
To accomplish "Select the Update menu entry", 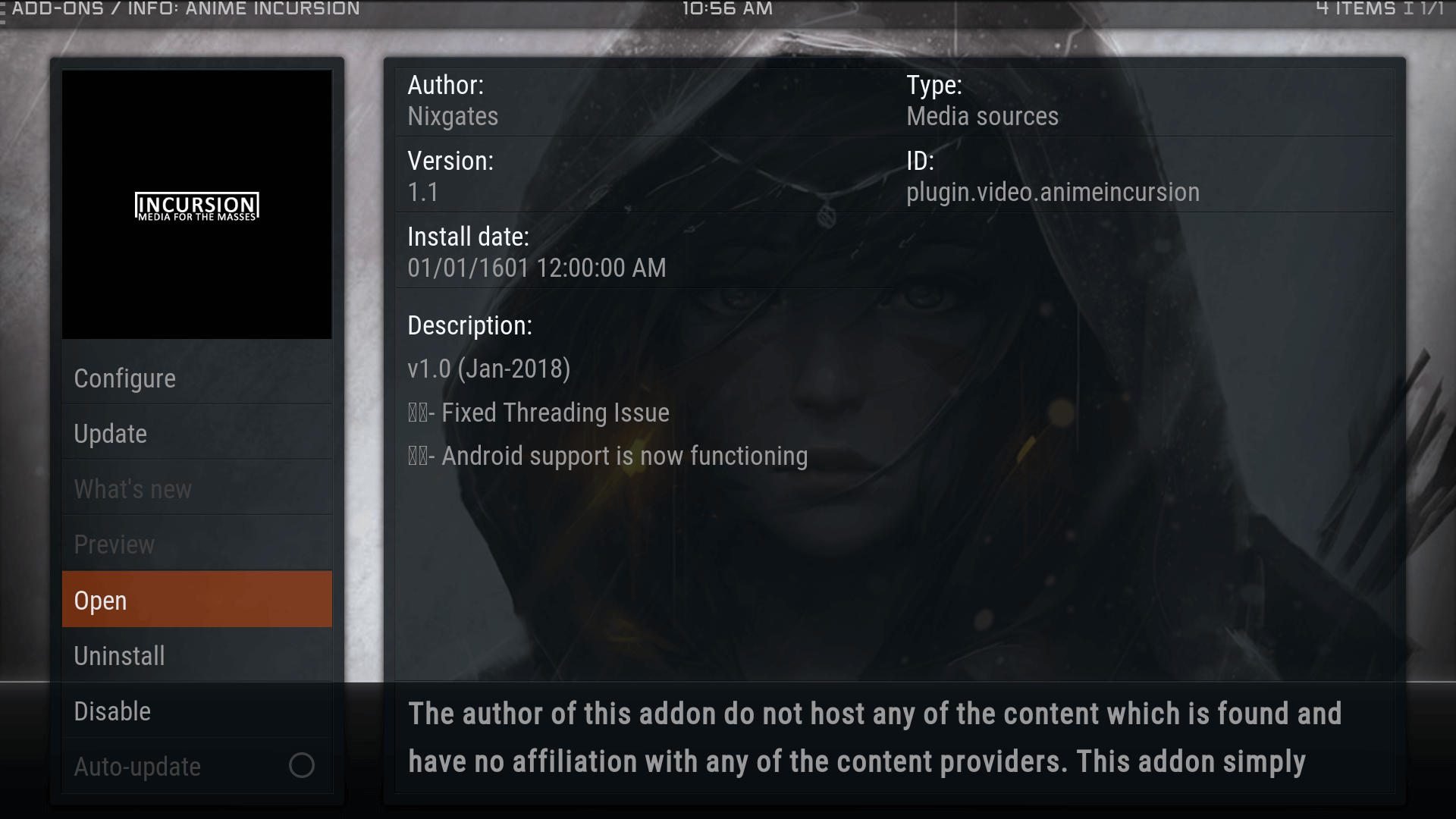I will pos(197,433).
